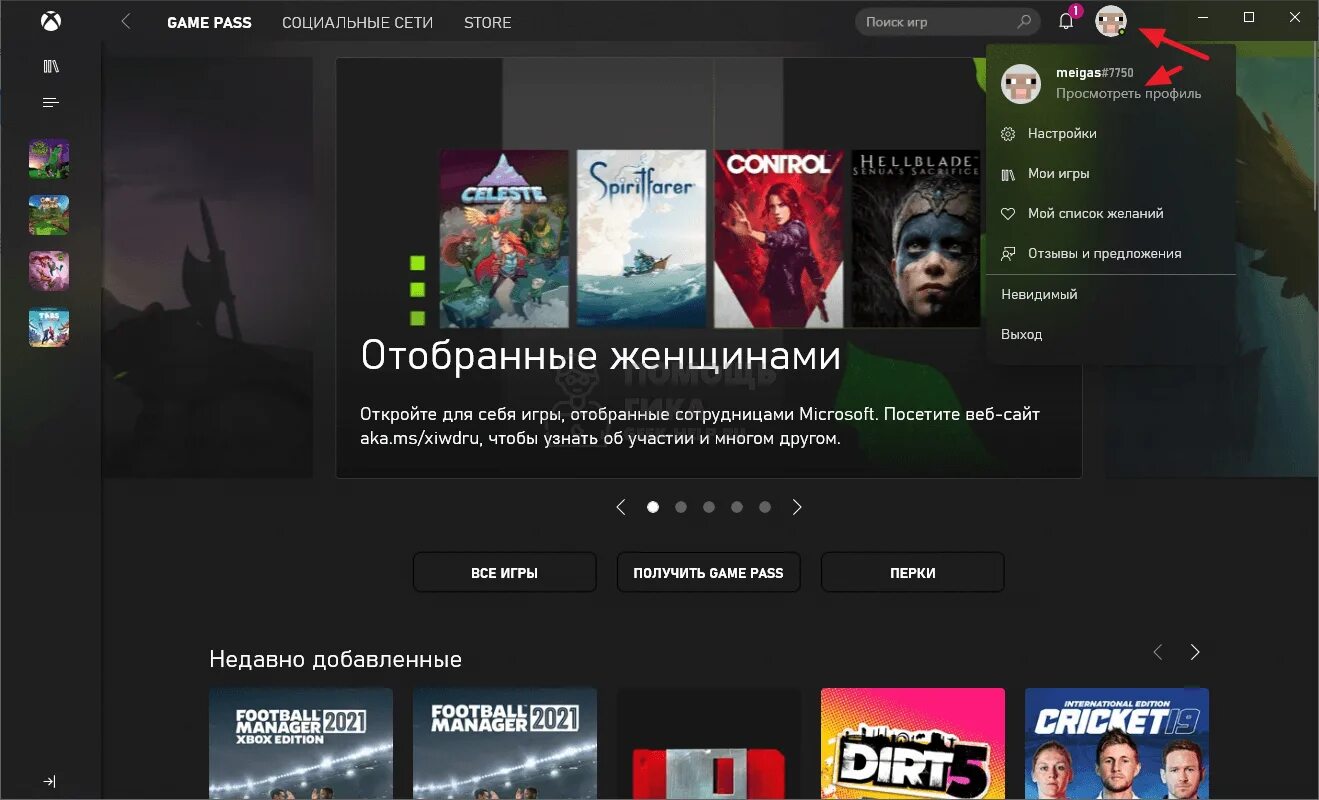Minimize the Xbox app window
The image size is (1319, 800).
tap(1203, 17)
